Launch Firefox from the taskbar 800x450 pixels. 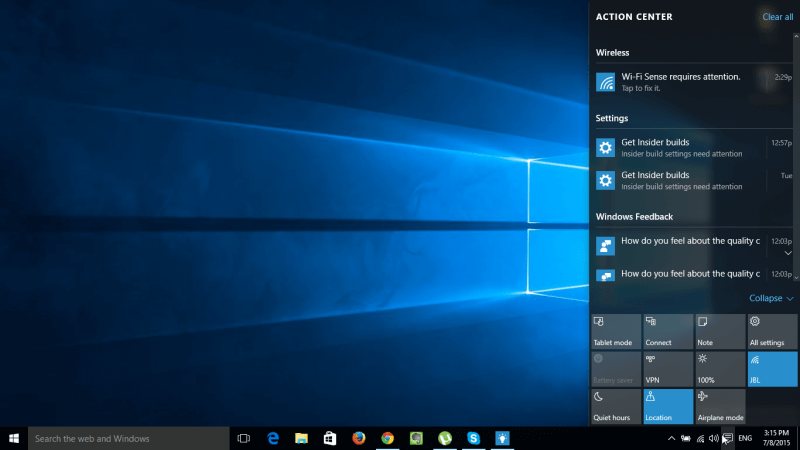click(x=358, y=438)
